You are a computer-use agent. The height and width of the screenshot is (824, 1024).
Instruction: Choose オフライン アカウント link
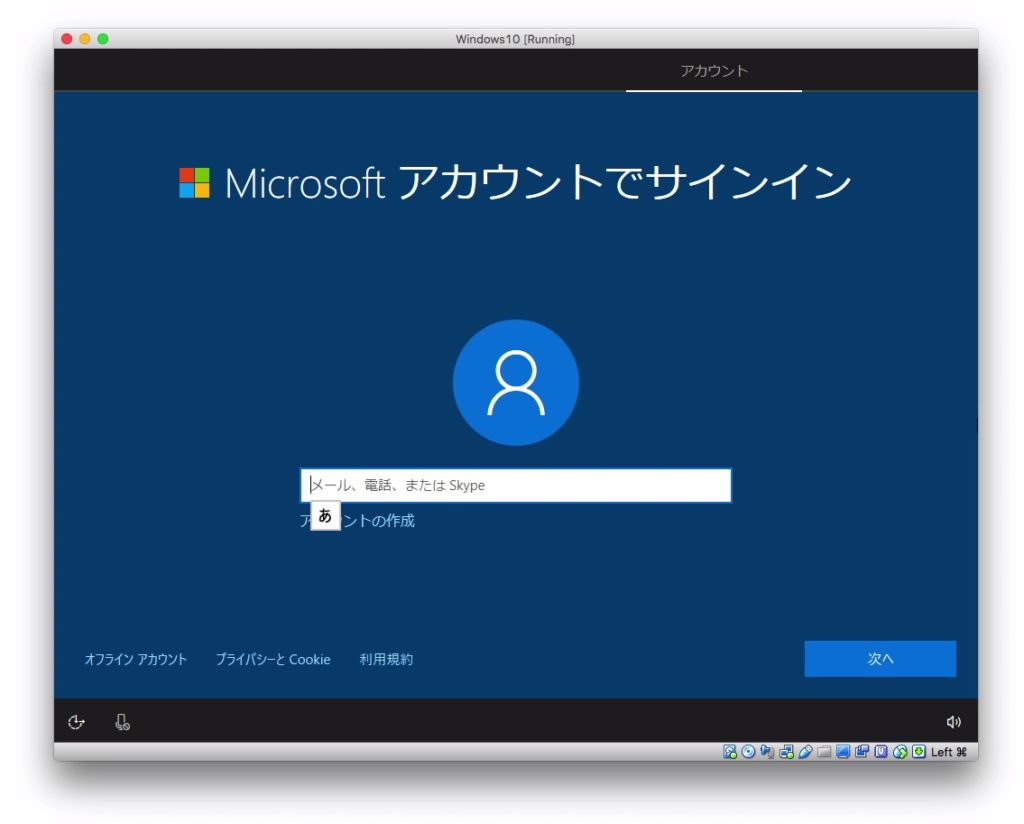[x=136, y=659]
